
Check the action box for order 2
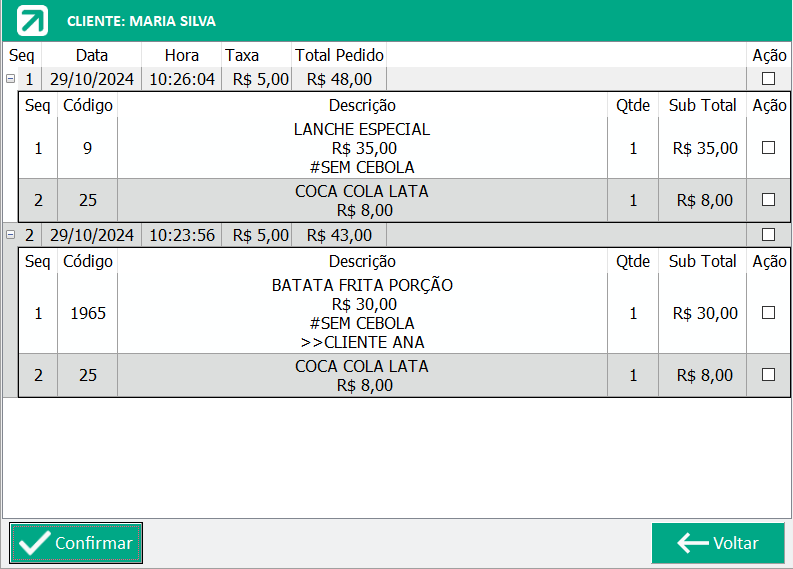[x=768, y=235]
